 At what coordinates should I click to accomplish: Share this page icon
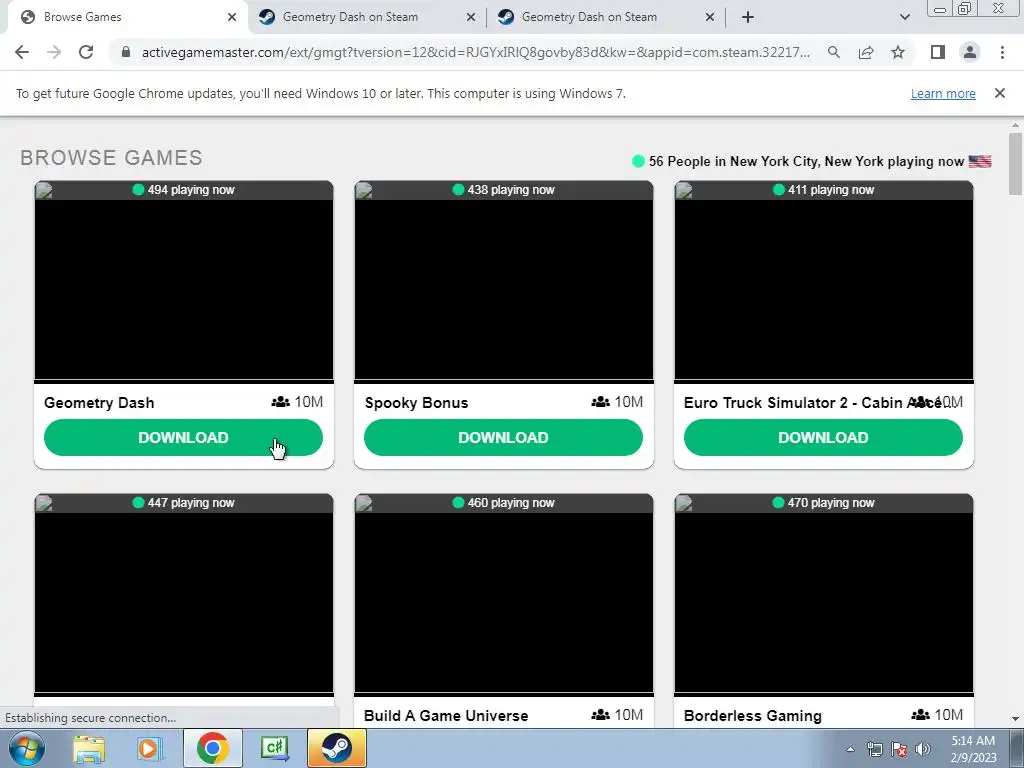[866, 52]
